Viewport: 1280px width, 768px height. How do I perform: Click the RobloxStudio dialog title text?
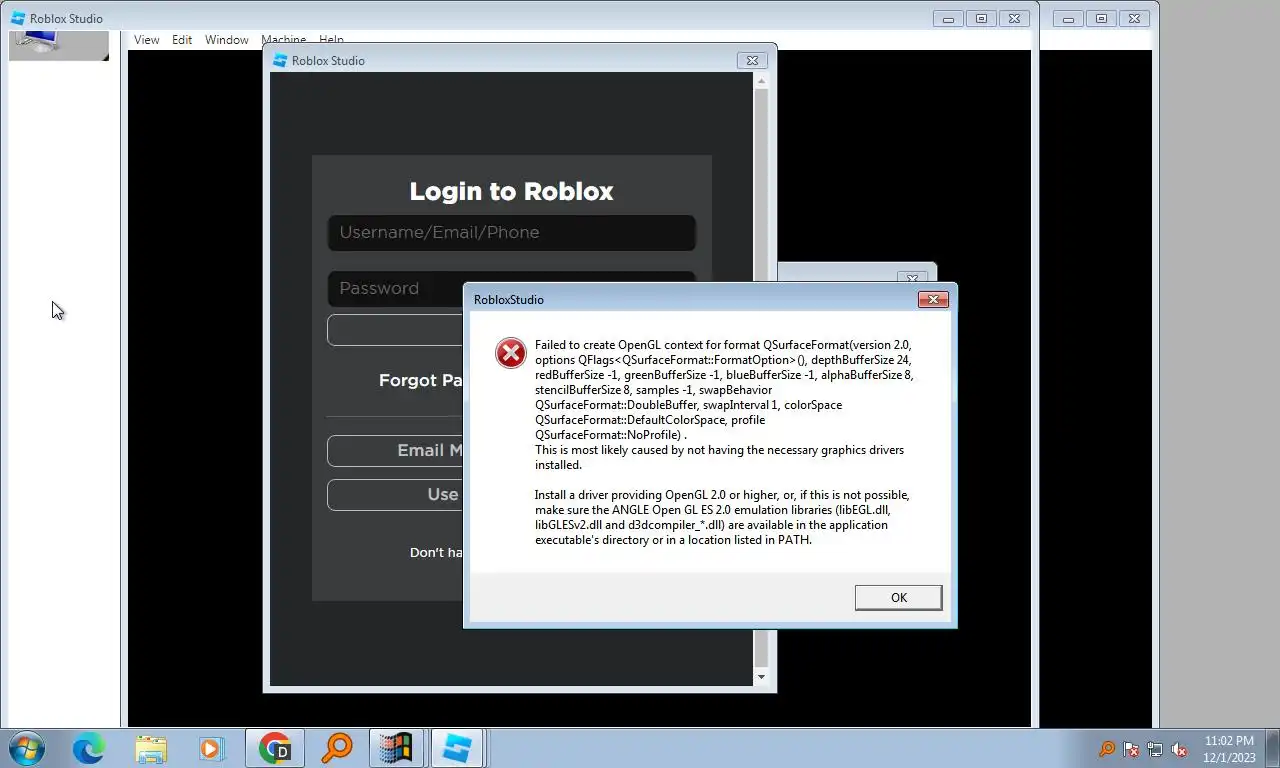(x=509, y=299)
